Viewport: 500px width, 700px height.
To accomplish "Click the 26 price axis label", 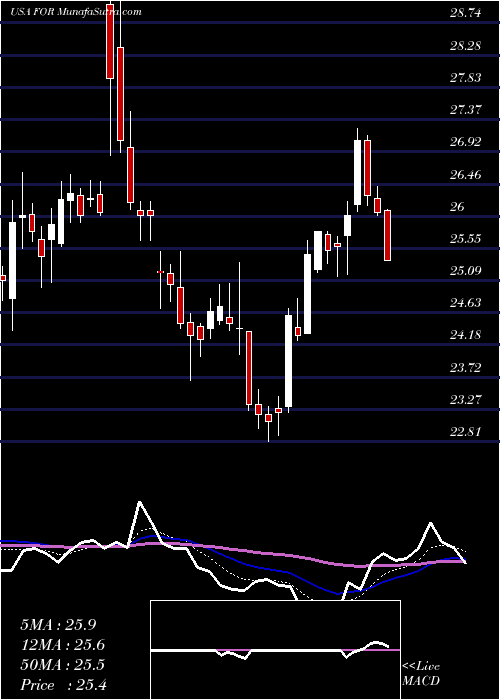I will click(457, 206).
